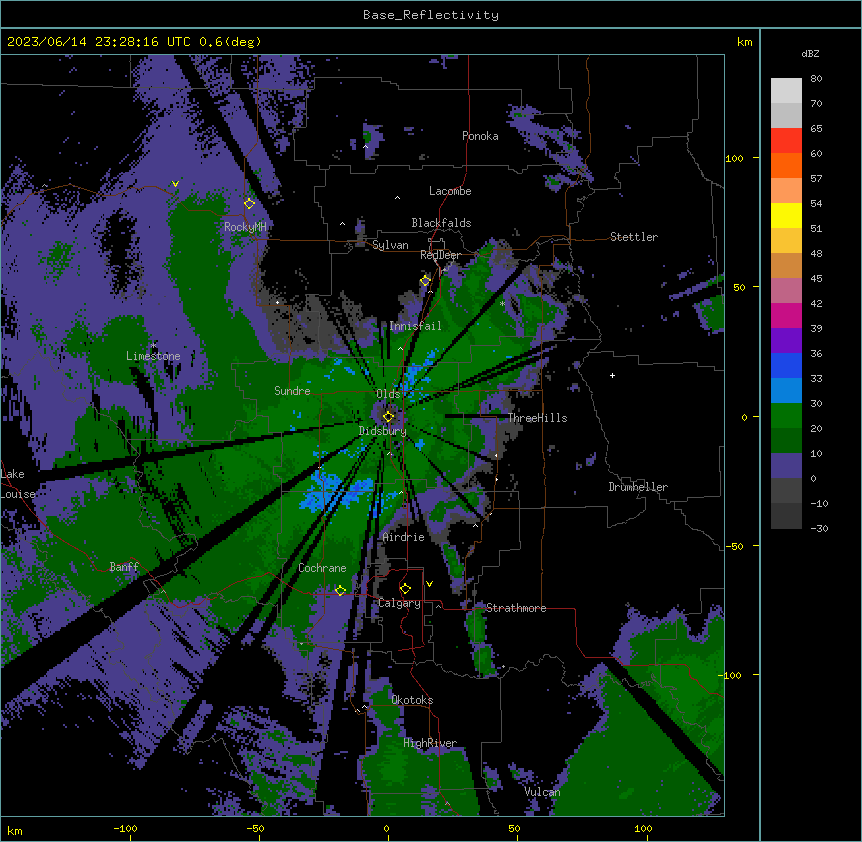Click the Airdrie city label
The height and width of the screenshot is (842, 862).
404,537
